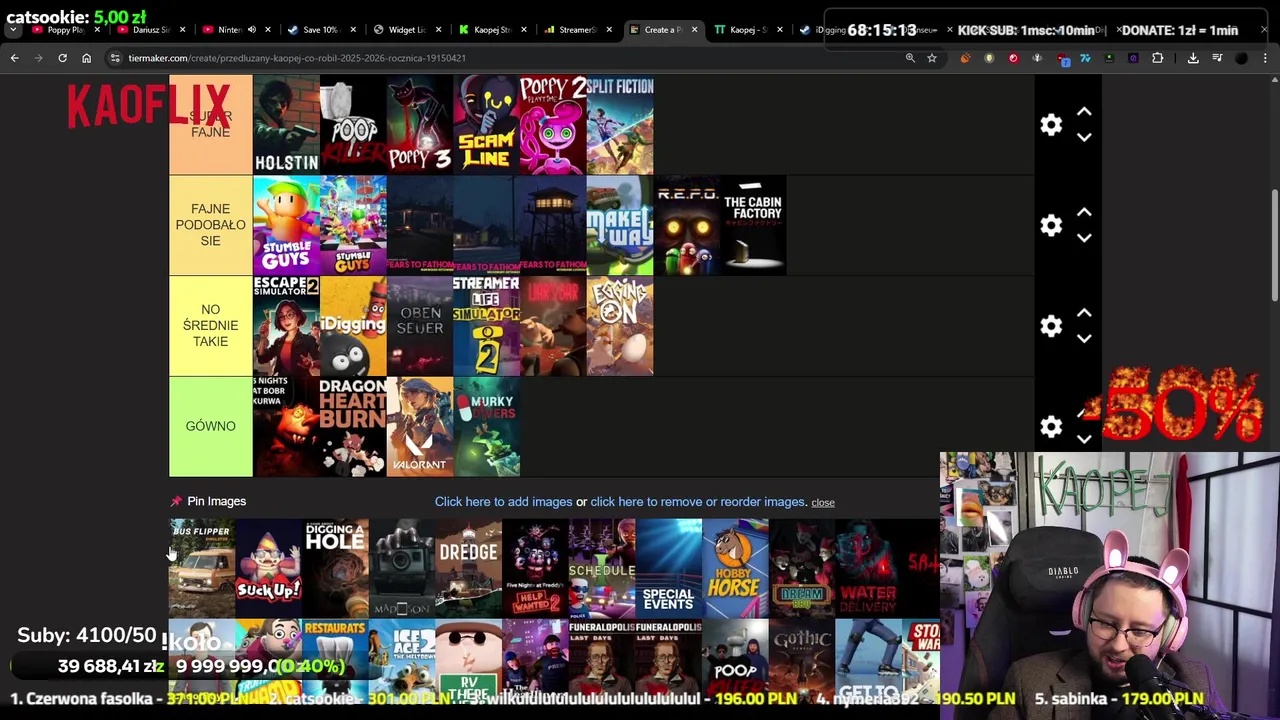This screenshot has width=1280, height=720.
Task: Go forward in browser history
Action: [x=38, y=58]
